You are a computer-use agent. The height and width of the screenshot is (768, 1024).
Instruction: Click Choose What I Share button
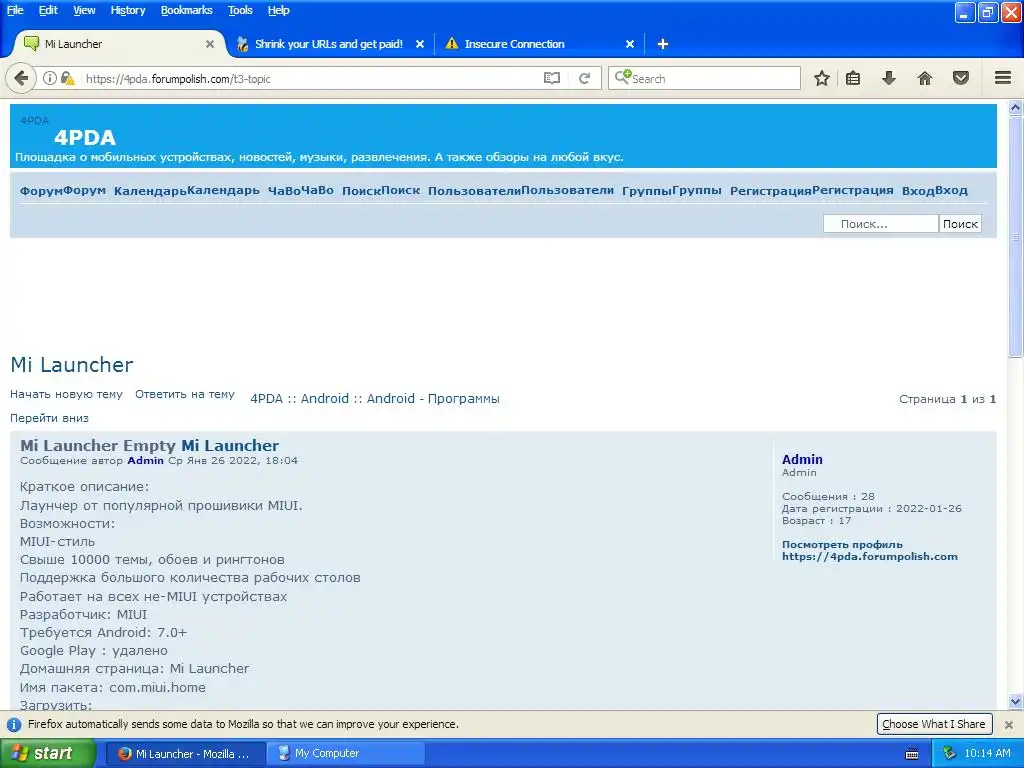pyautogui.click(x=933, y=724)
